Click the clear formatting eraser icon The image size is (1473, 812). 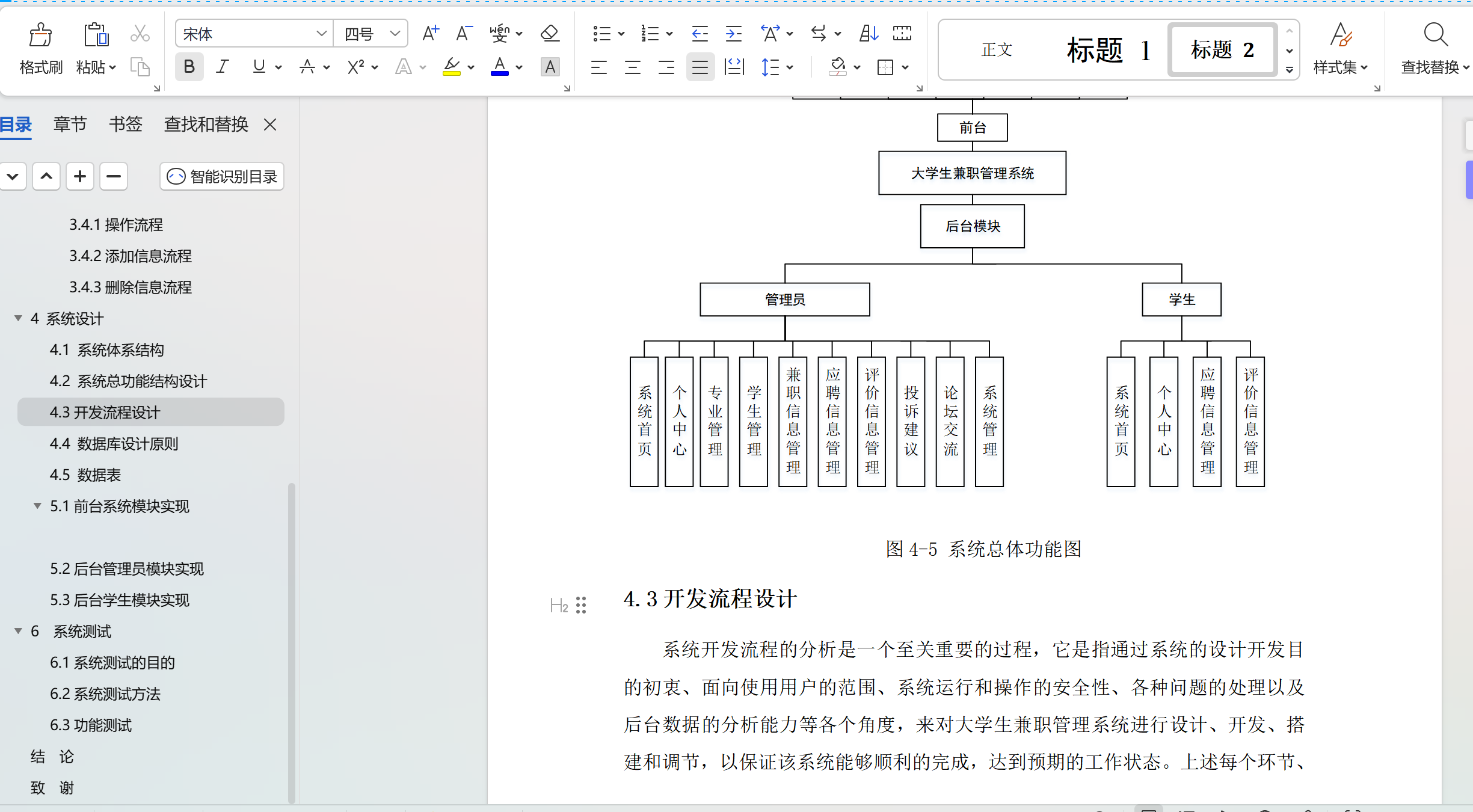click(x=550, y=34)
